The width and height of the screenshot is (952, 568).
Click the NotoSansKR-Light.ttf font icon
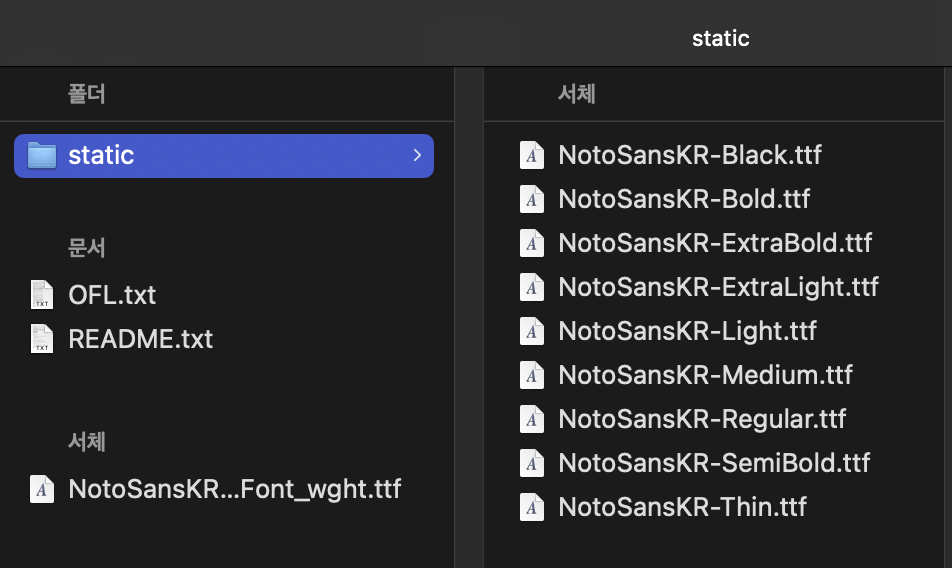tap(532, 331)
